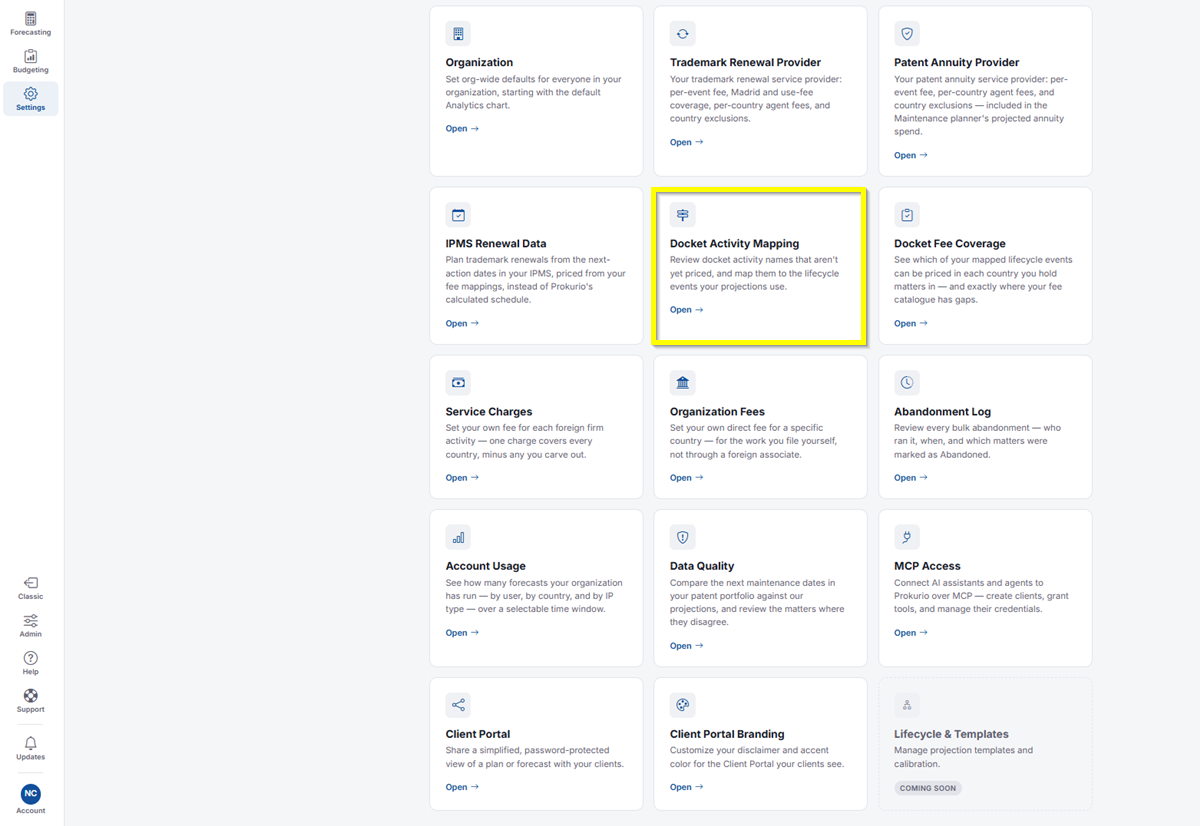
Task: Click the Patent Annuity Provider heading
Action: coord(957,62)
